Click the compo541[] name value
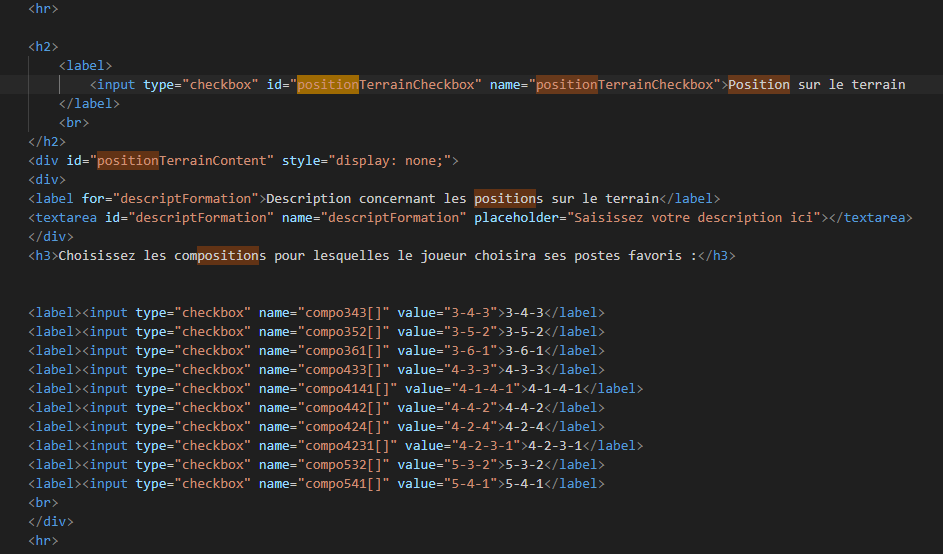943x554 pixels. (343, 484)
